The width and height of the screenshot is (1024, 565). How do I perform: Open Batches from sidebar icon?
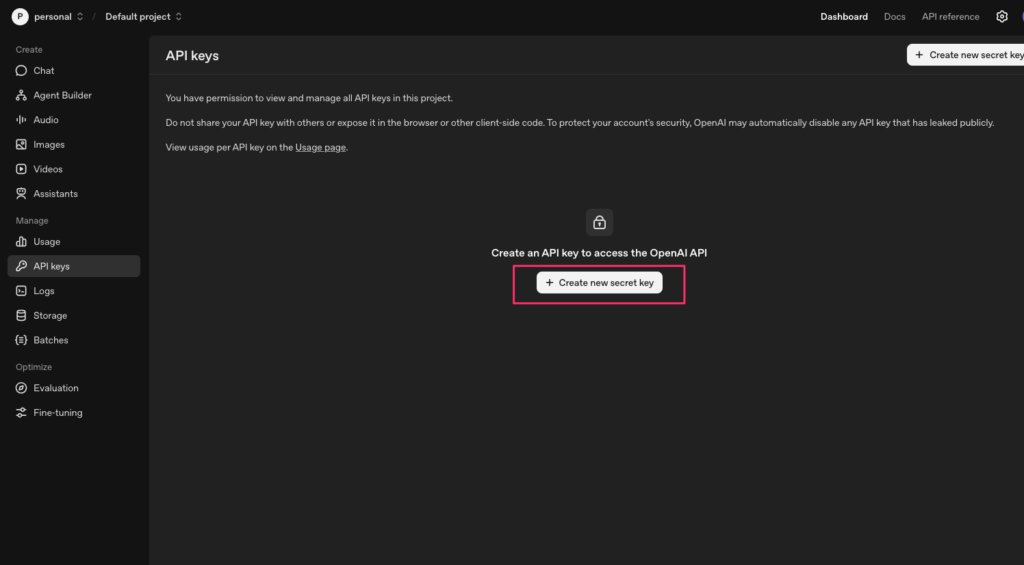click(x=21, y=340)
